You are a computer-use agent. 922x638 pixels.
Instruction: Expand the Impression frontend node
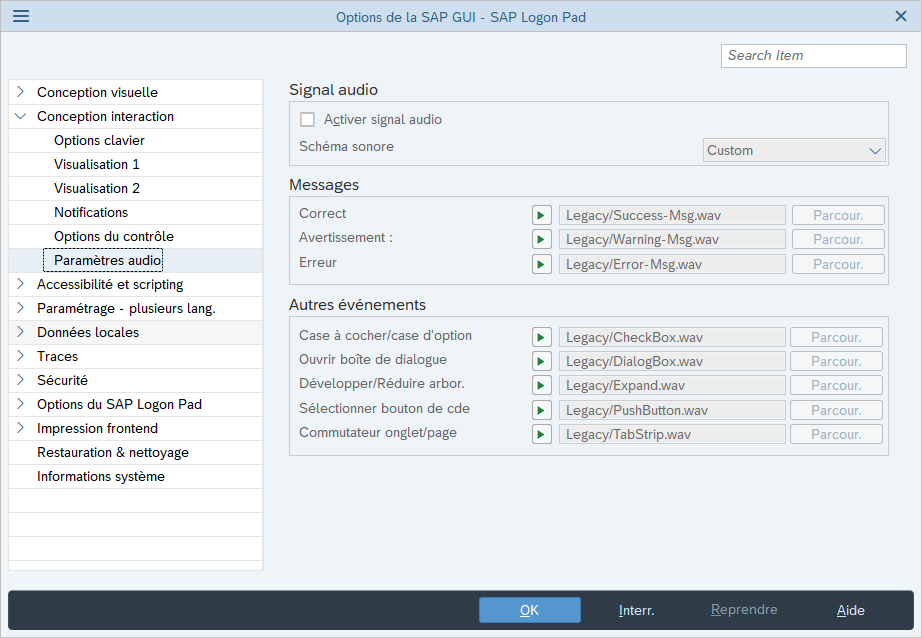tap(21, 428)
